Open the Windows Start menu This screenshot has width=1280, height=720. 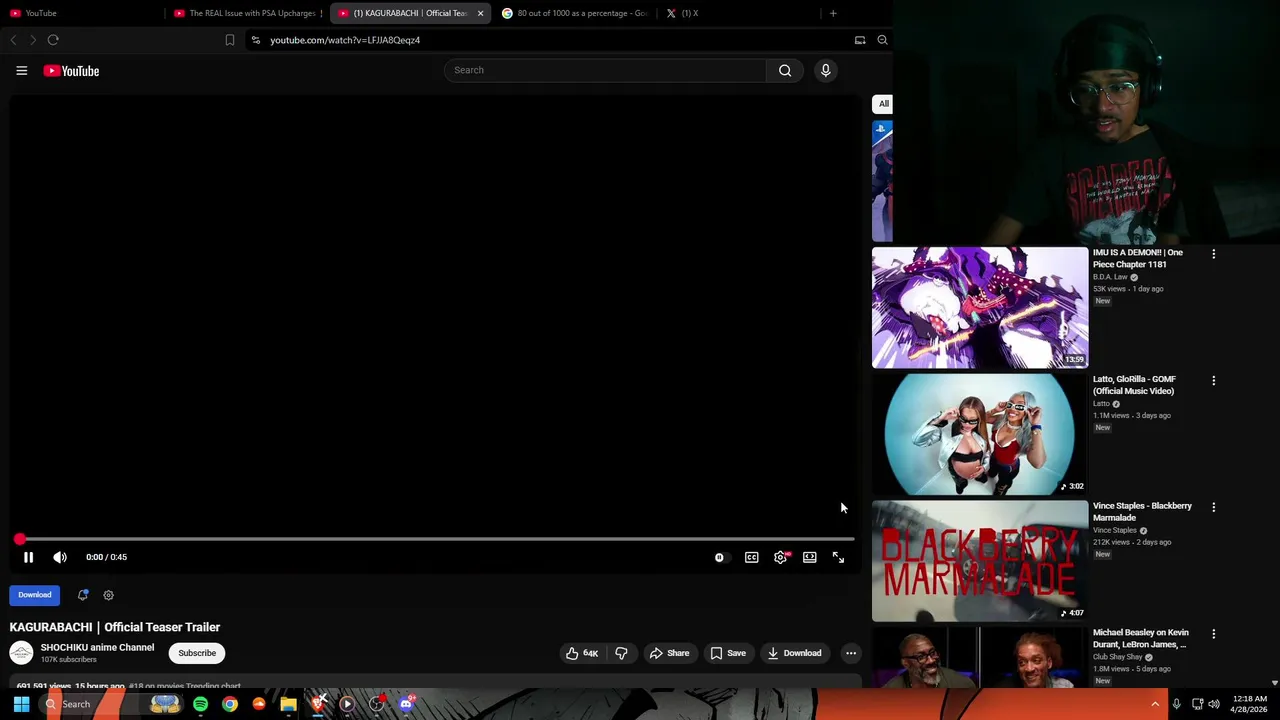[x=21, y=704]
